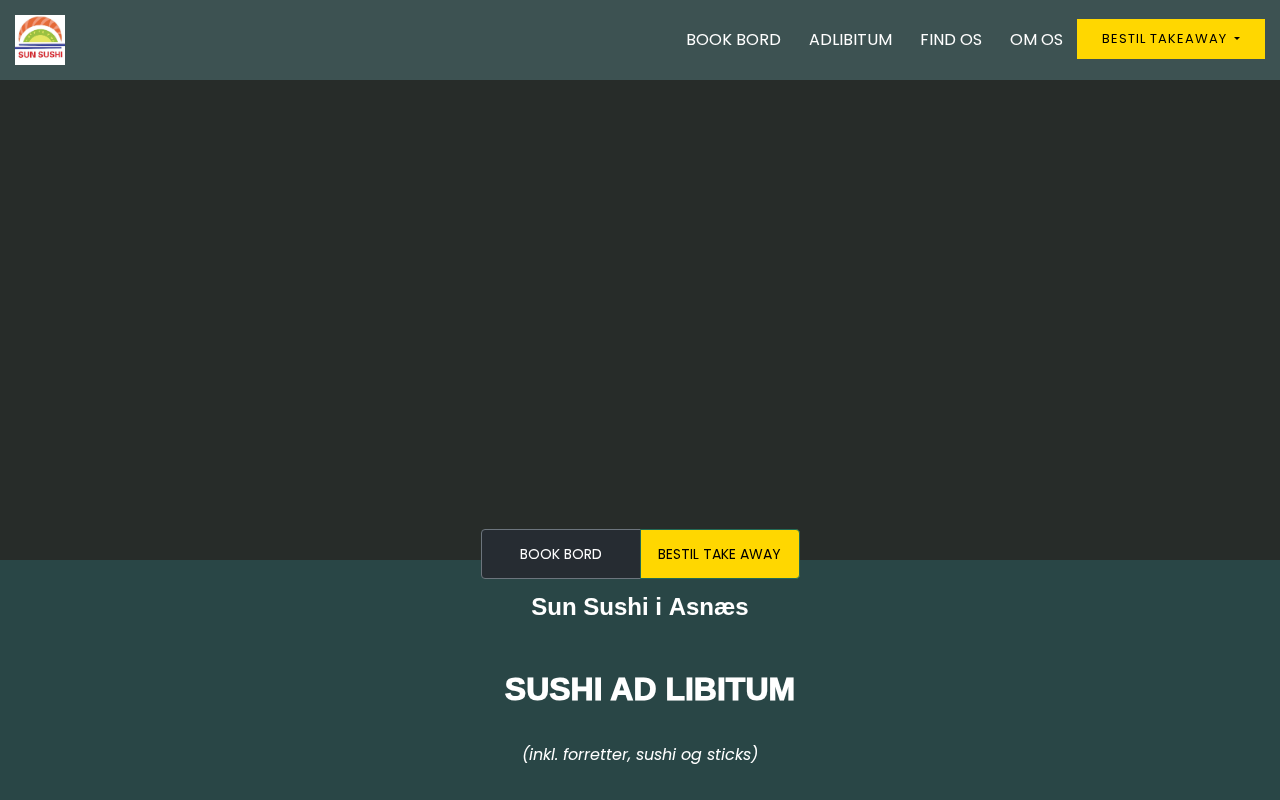Click the 'Sun Sushi i Asnæs' heading
Screen dimensions: 1280x800
click(640, 607)
